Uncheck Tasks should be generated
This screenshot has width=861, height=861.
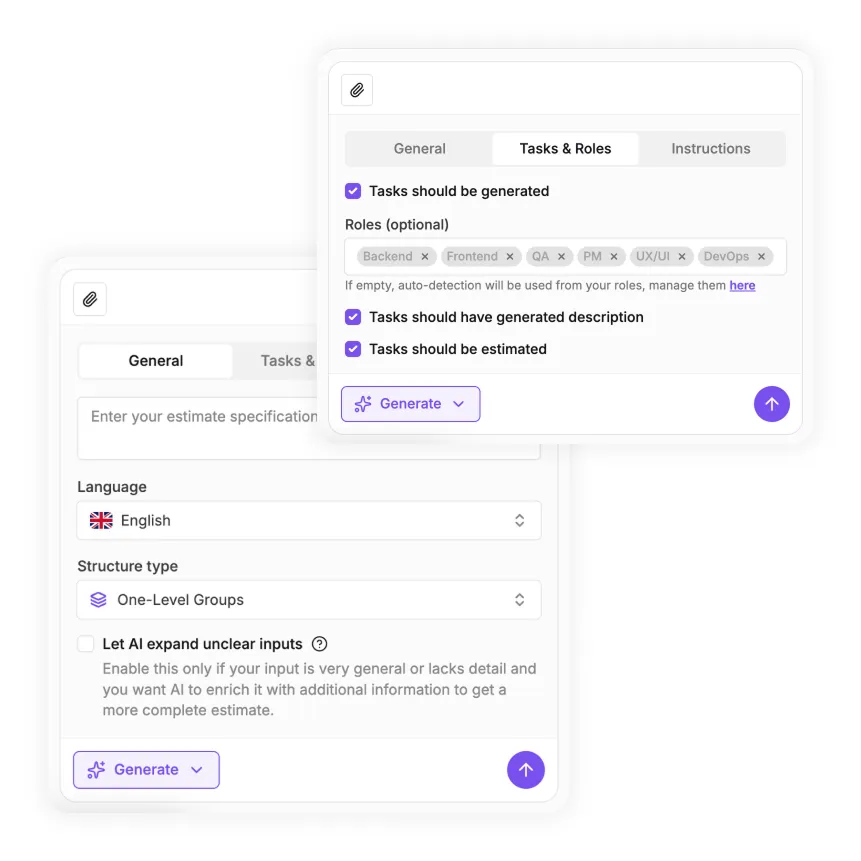click(x=353, y=191)
